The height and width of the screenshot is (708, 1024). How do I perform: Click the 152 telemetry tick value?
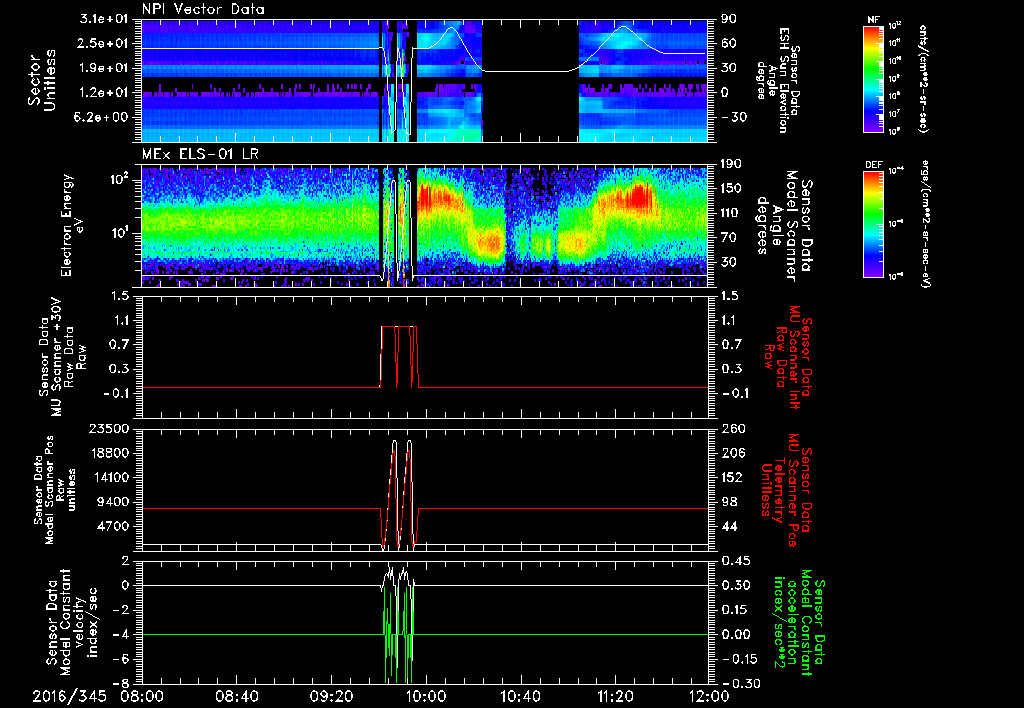pyautogui.click(x=731, y=477)
